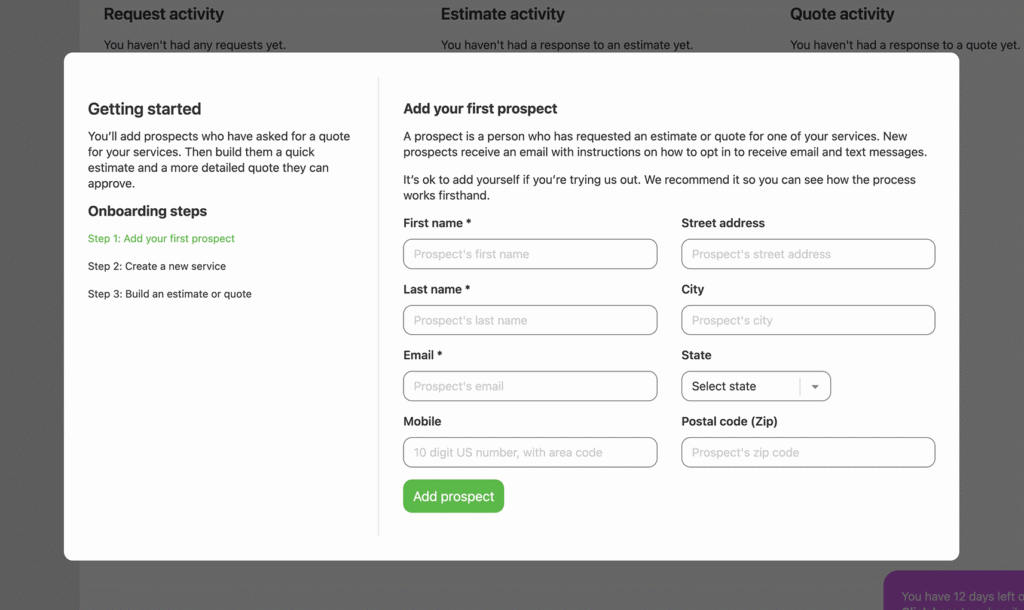Select Step 3: Build an estimate or quote
This screenshot has width=1024, height=610.
pos(170,294)
